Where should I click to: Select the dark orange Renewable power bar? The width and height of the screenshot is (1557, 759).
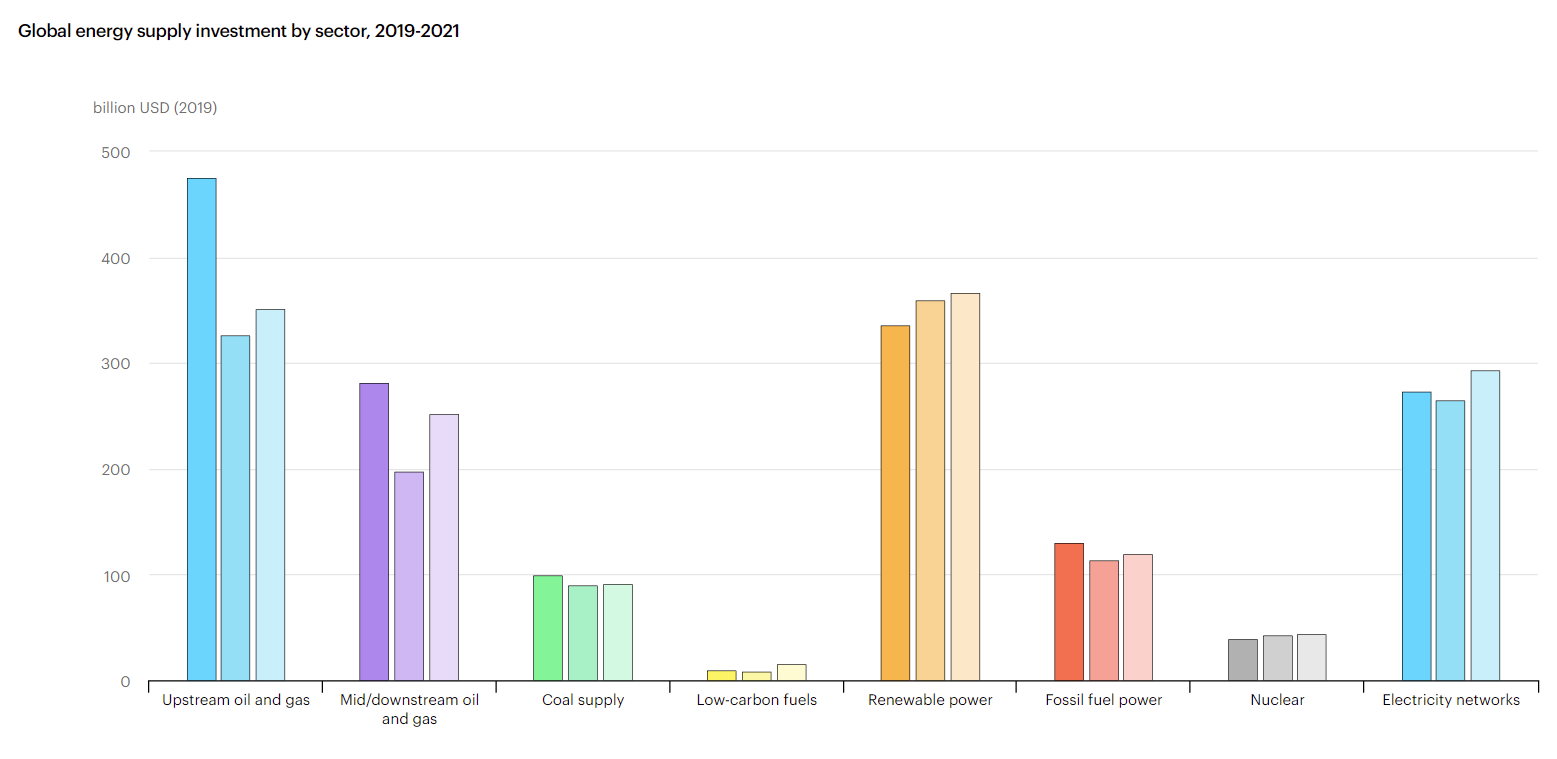[x=895, y=503]
